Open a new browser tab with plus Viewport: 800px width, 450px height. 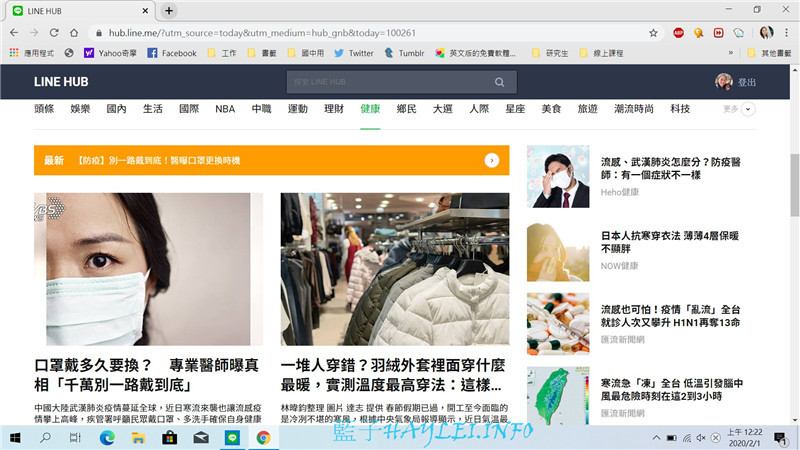pos(169,11)
